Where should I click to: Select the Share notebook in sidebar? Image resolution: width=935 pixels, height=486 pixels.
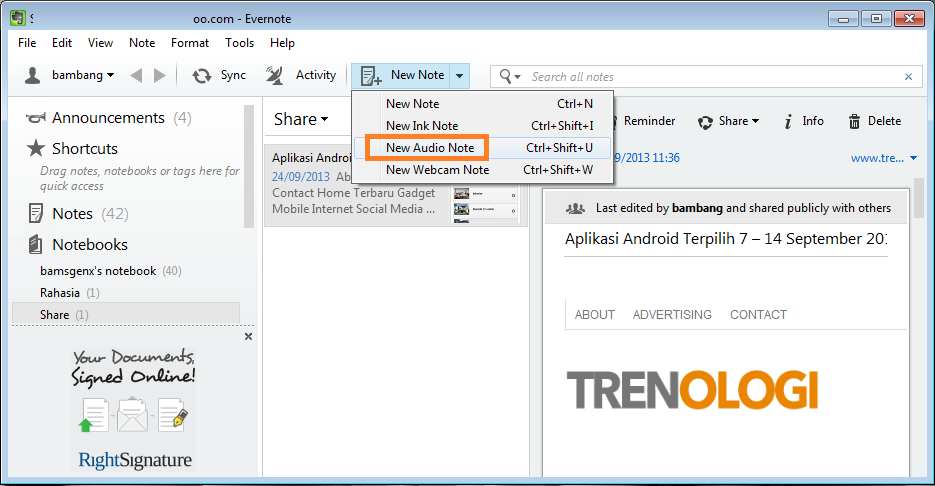pyautogui.click(x=126, y=314)
